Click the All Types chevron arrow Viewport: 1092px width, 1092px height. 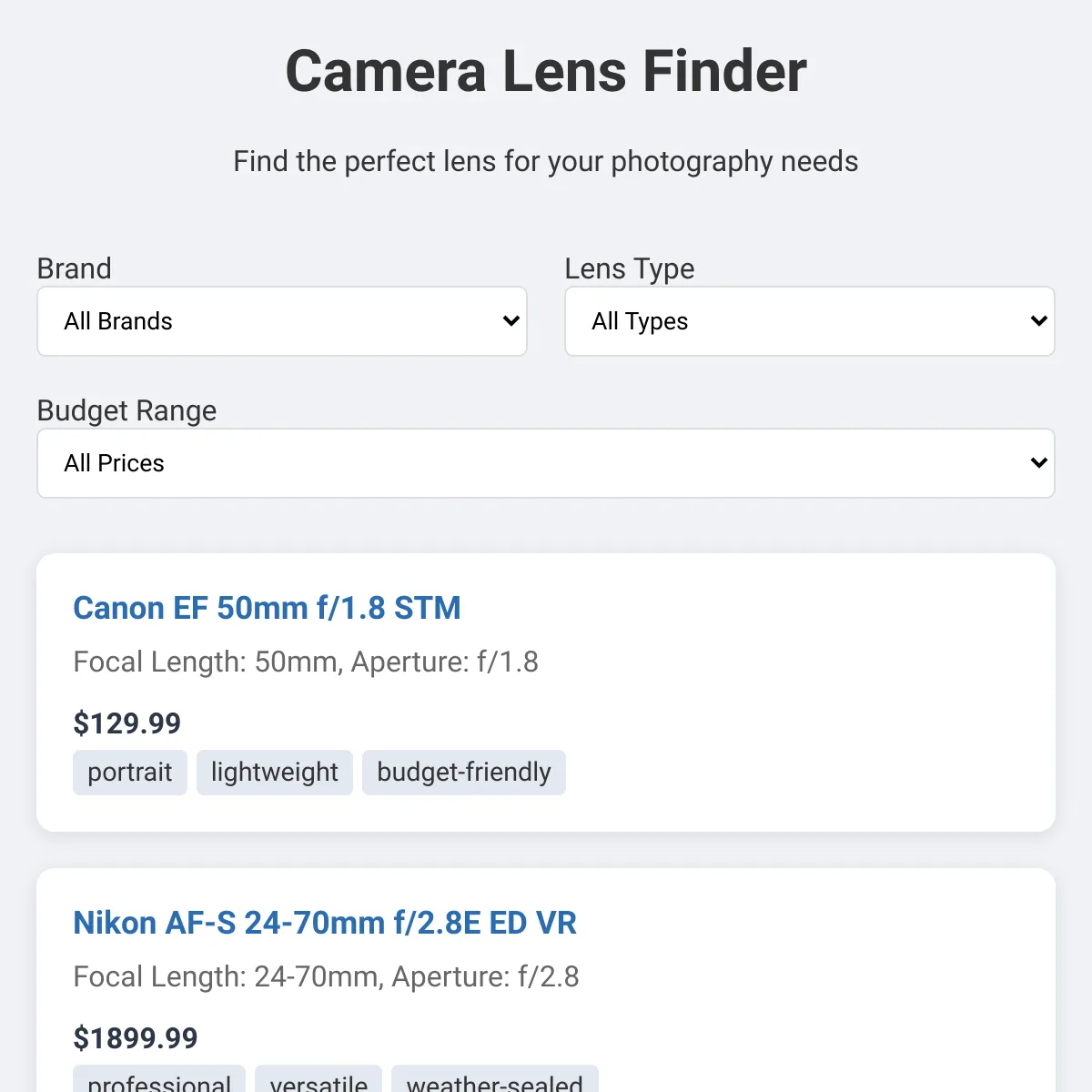tap(1038, 321)
